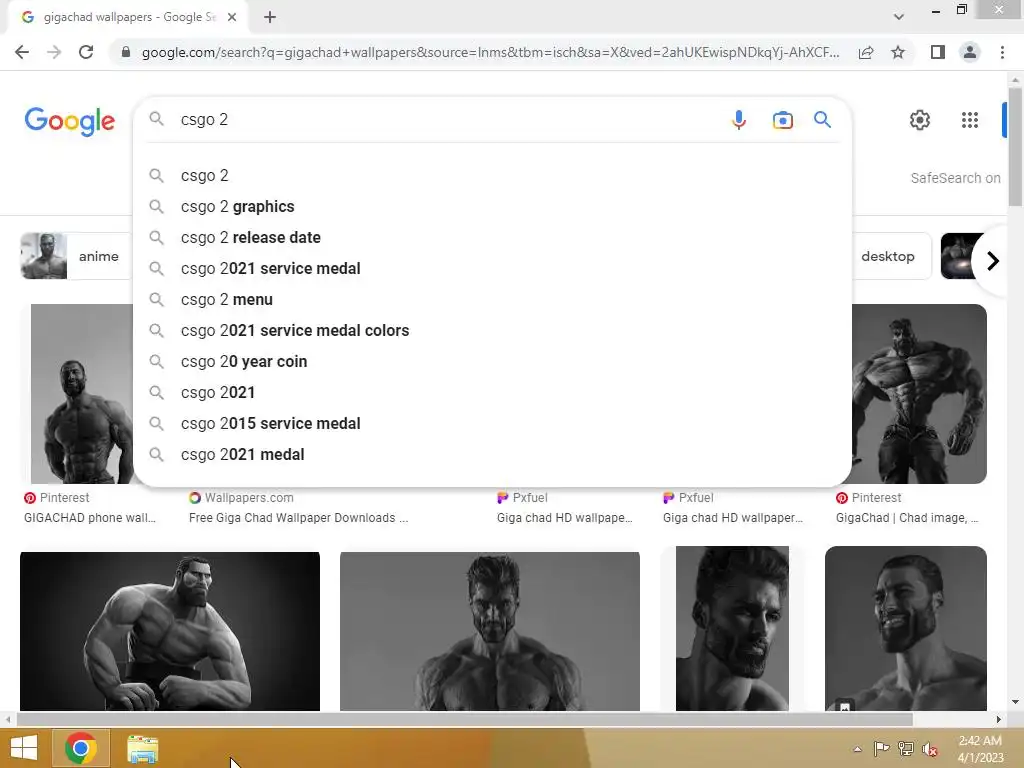Click the SafeSearch on label
Image resolution: width=1024 pixels, height=768 pixels.
(955, 178)
